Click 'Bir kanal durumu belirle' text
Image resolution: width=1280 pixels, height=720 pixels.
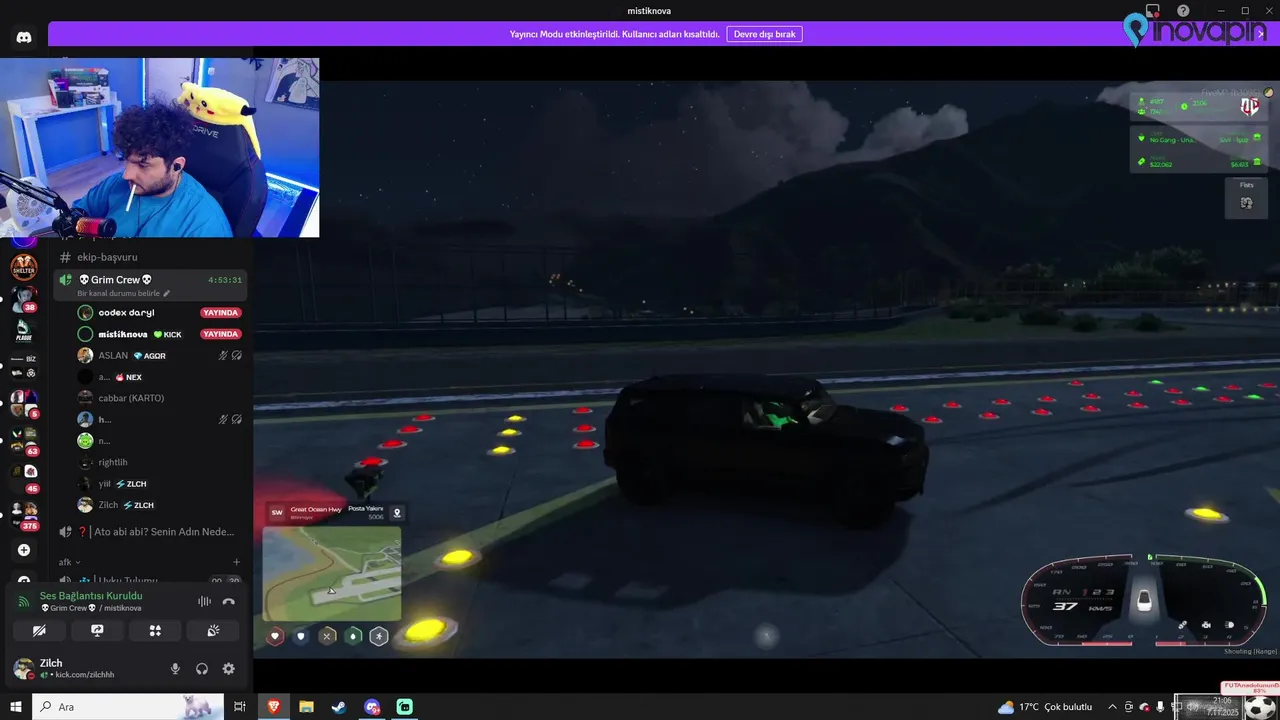pos(119,294)
